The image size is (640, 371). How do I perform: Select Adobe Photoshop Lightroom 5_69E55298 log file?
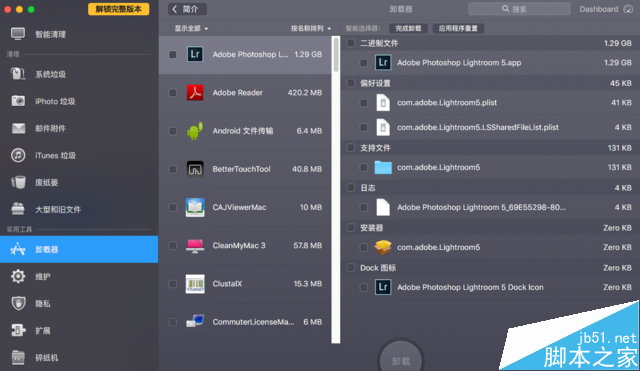tap(481, 207)
